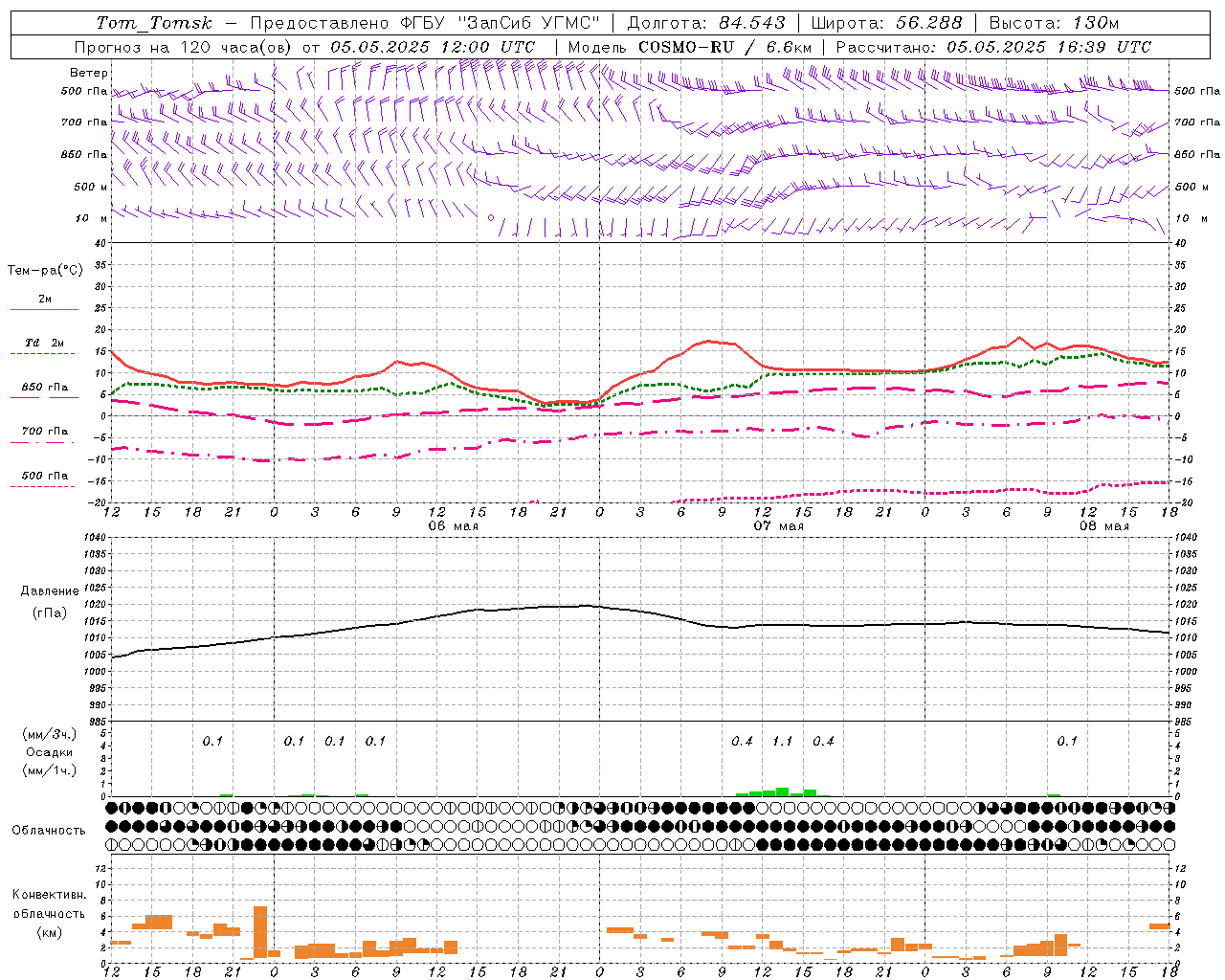The image size is (1225, 980).
Task: Click the '07 мая' date marker
Action: point(779,526)
